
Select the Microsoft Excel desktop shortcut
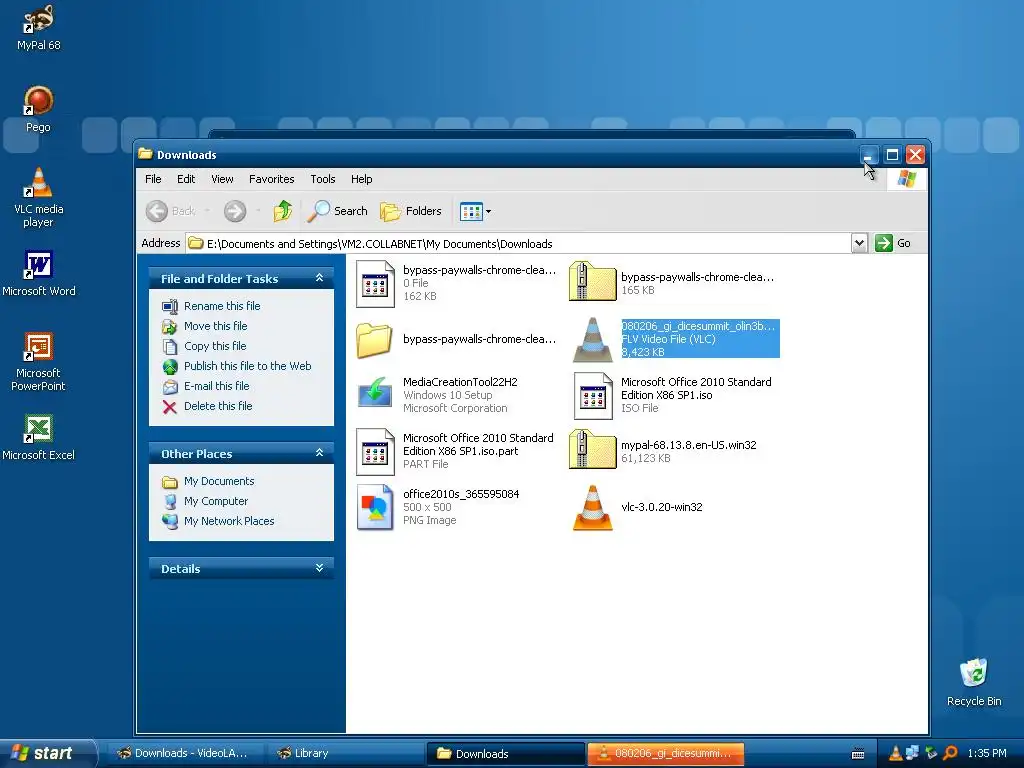click(39, 437)
